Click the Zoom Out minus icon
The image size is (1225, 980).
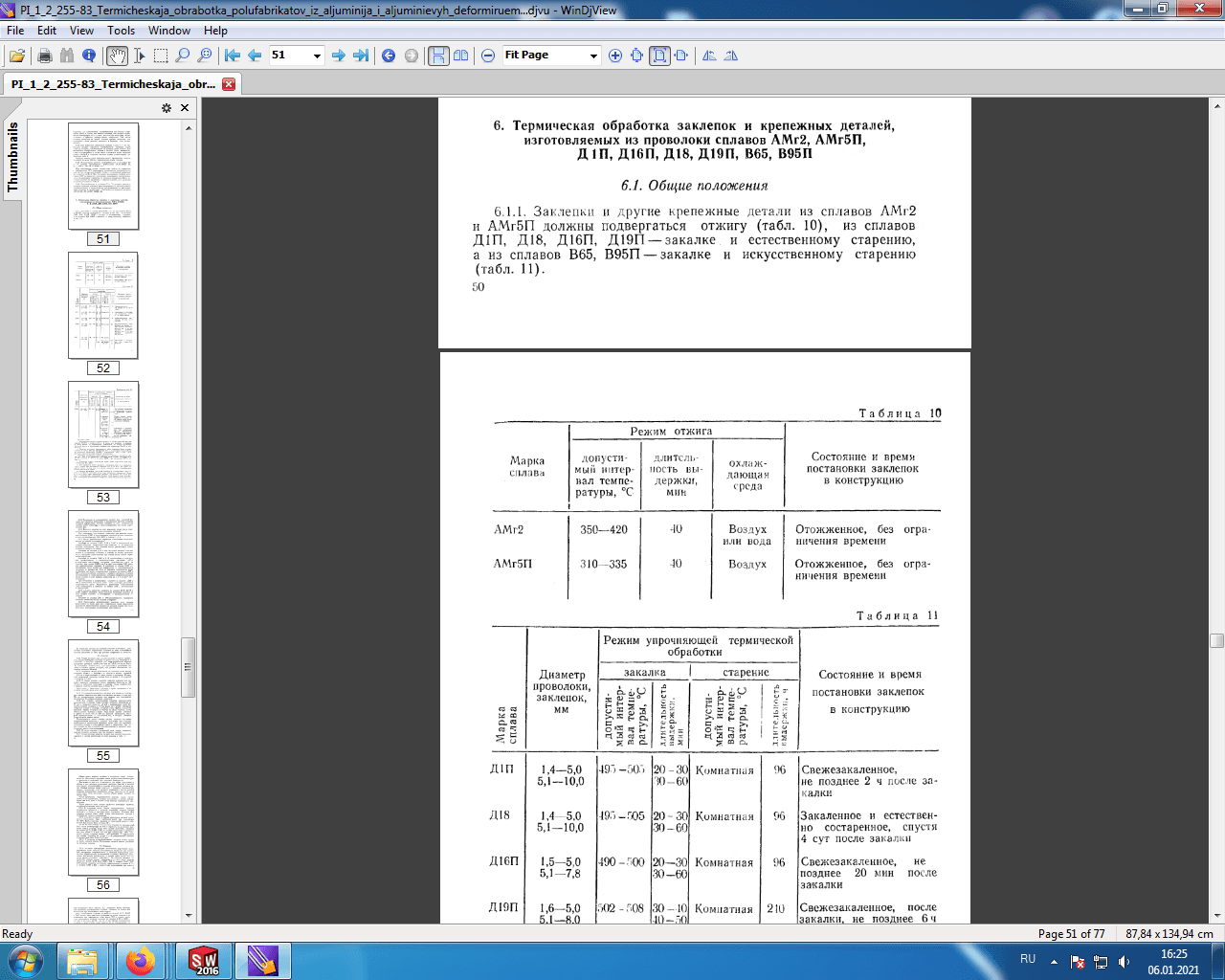488,56
